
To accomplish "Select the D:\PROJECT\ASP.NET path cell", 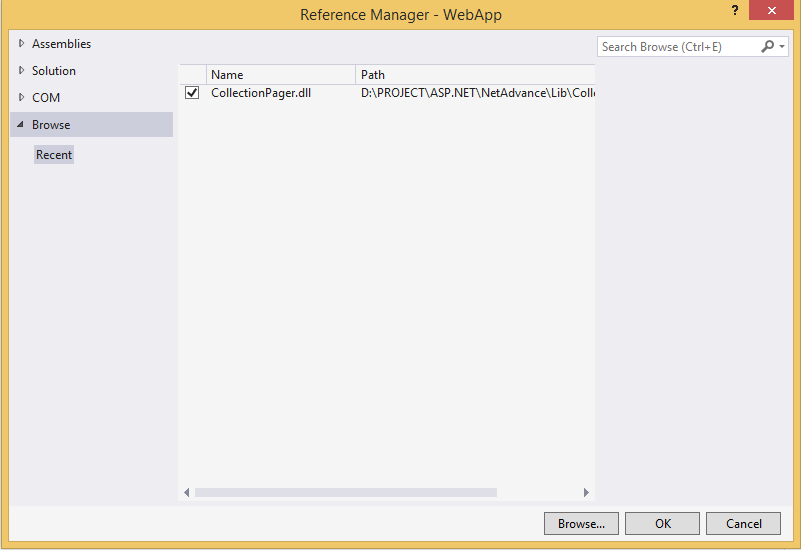I will point(478,93).
